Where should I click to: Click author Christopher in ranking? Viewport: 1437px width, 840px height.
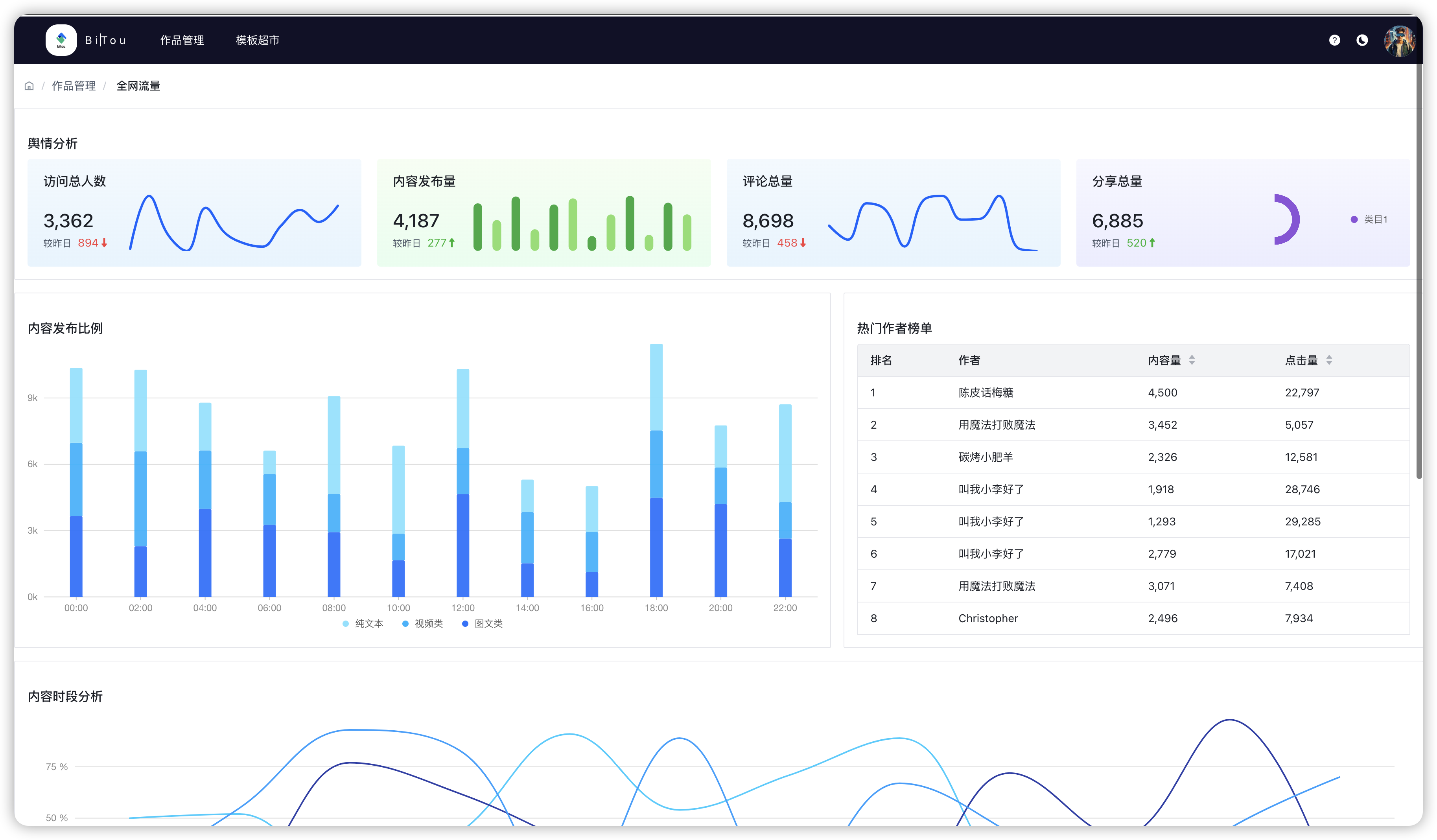(987, 619)
